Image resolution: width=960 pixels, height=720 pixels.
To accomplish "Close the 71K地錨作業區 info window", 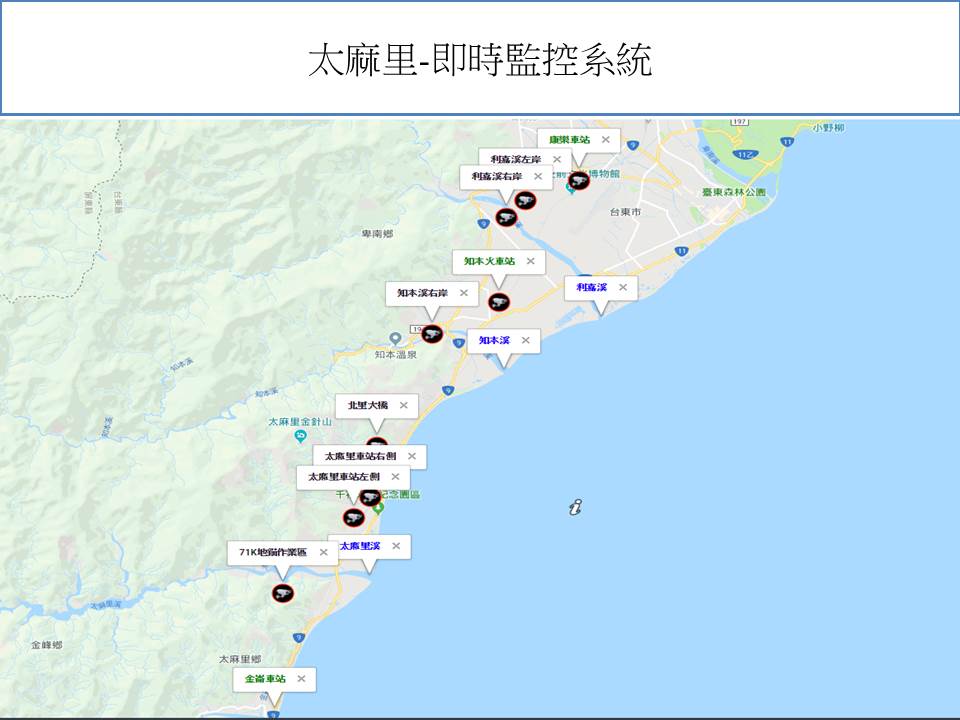I will pyautogui.click(x=323, y=552).
